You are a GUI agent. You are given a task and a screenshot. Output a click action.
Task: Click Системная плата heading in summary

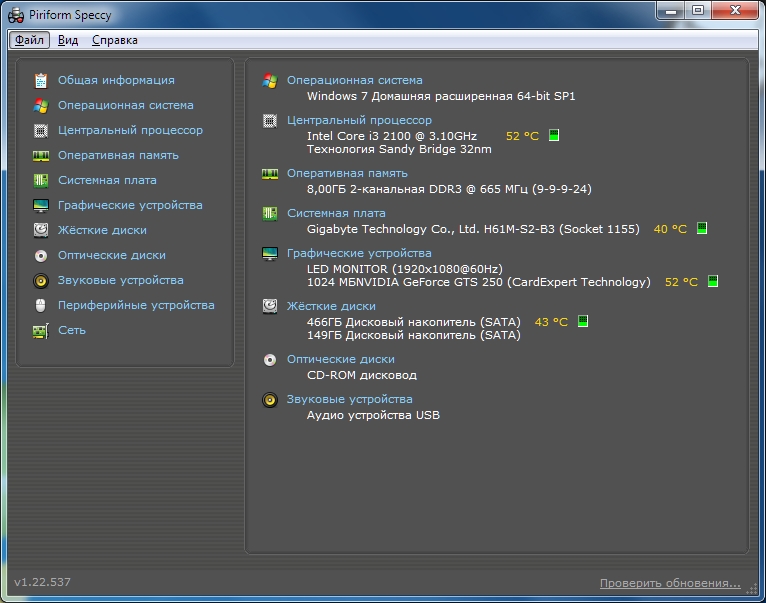[x=336, y=213]
